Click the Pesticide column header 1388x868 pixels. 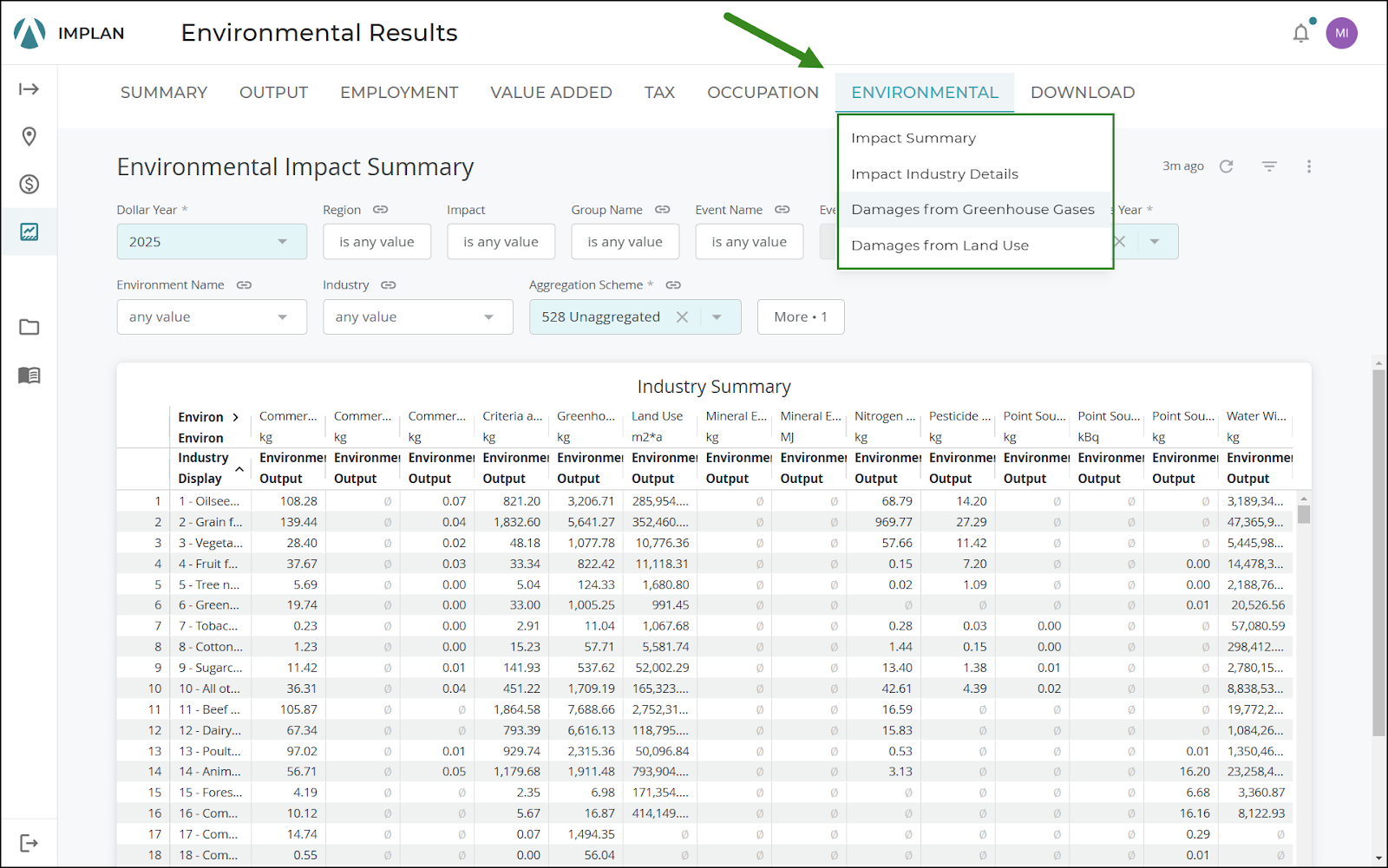tap(959, 416)
